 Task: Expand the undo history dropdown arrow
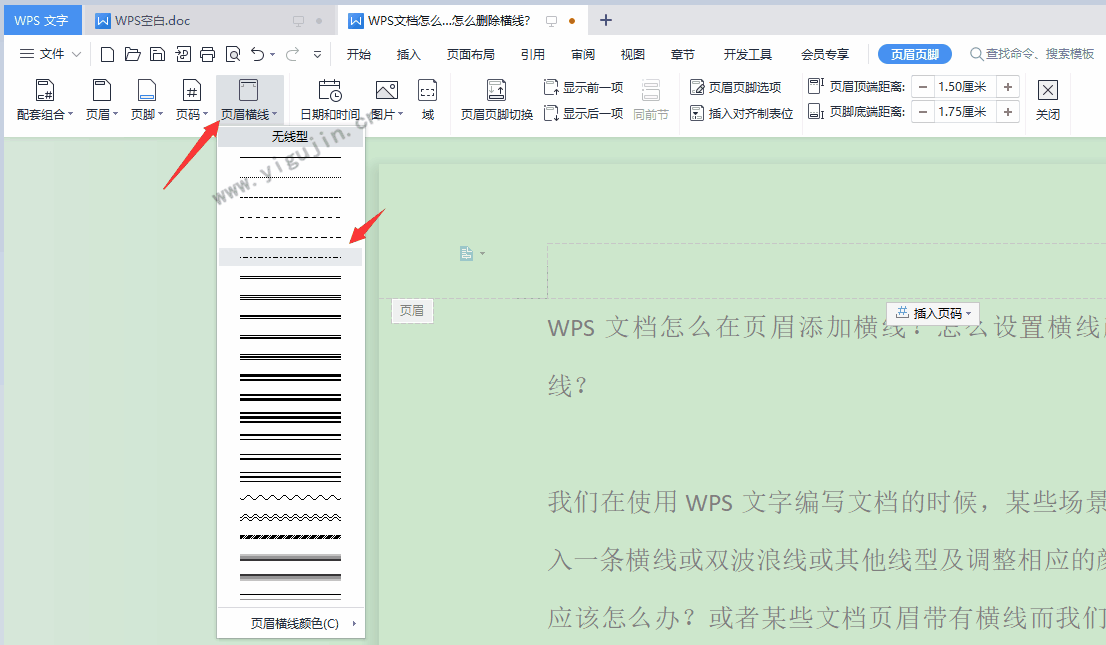click(272, 54)
